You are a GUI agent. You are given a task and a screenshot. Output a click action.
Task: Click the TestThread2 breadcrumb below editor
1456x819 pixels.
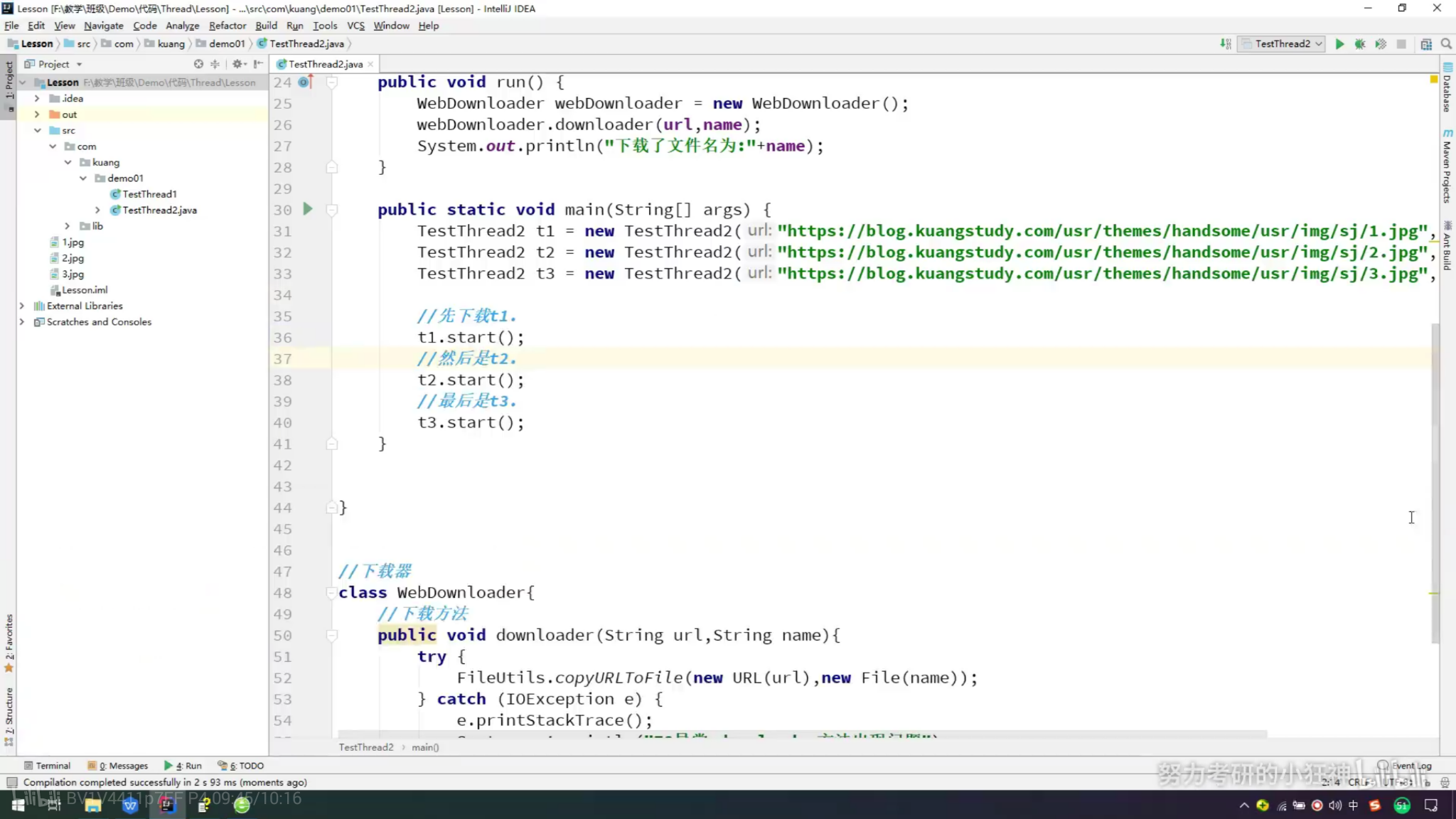tap(365, 747)
